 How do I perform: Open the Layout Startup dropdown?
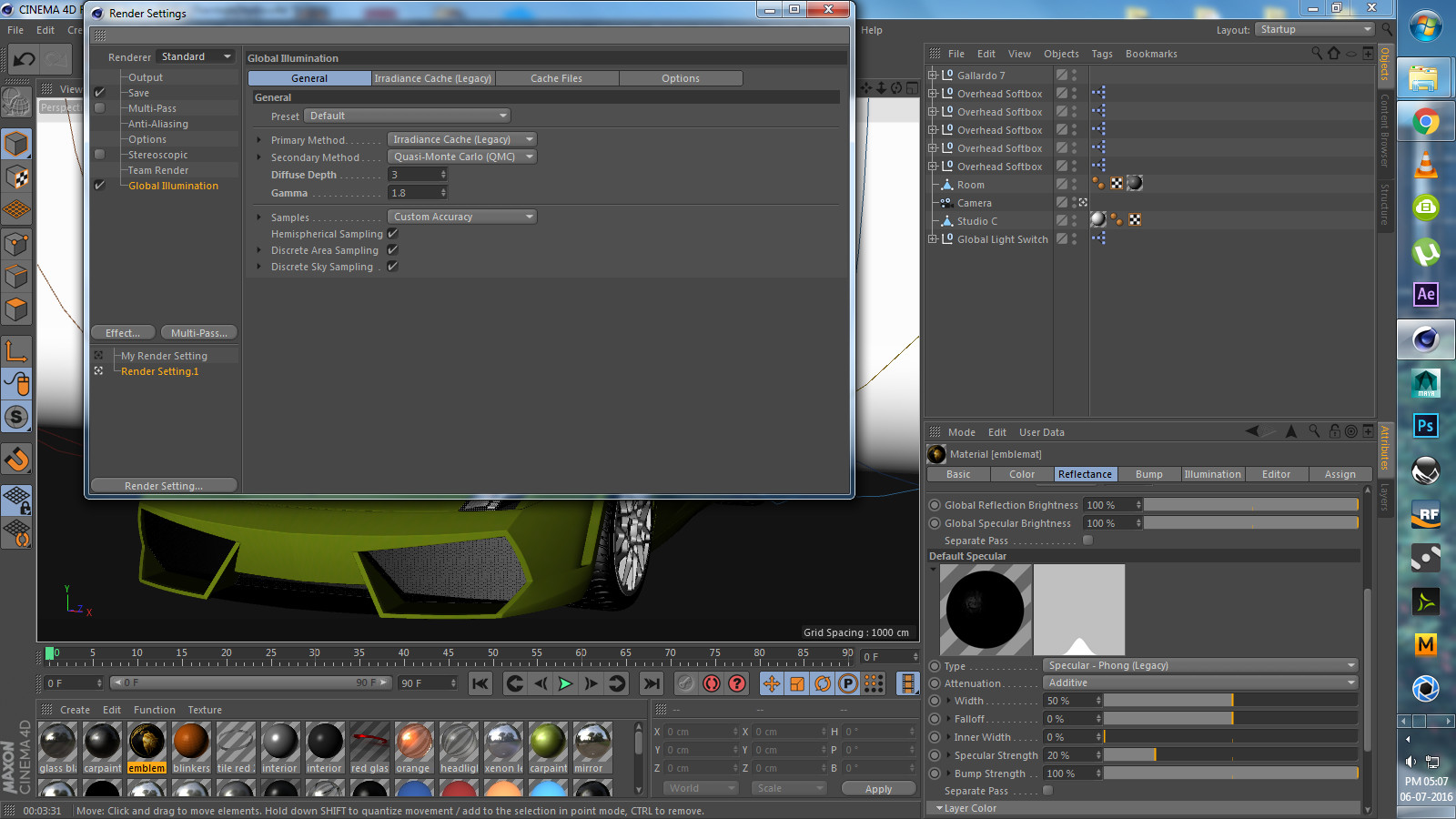click(1314, 29)
